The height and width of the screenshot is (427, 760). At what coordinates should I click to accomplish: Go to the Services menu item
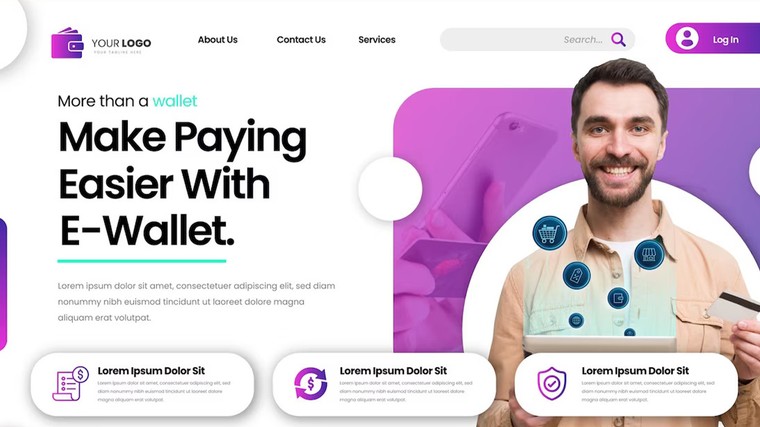[x=377, y=40]
